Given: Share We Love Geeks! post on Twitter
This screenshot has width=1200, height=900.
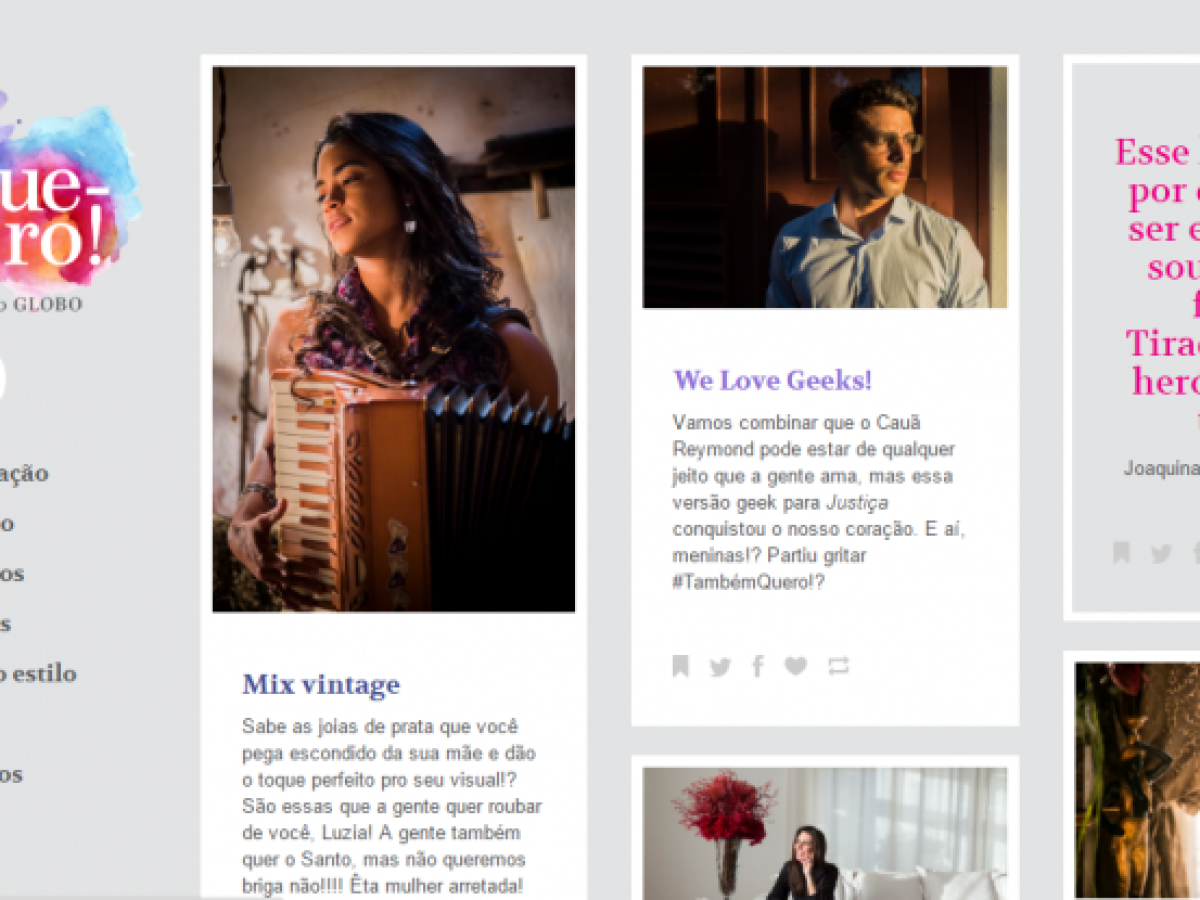Looking at the screenshot, I should pyautogui.click(x=720, y=667).
